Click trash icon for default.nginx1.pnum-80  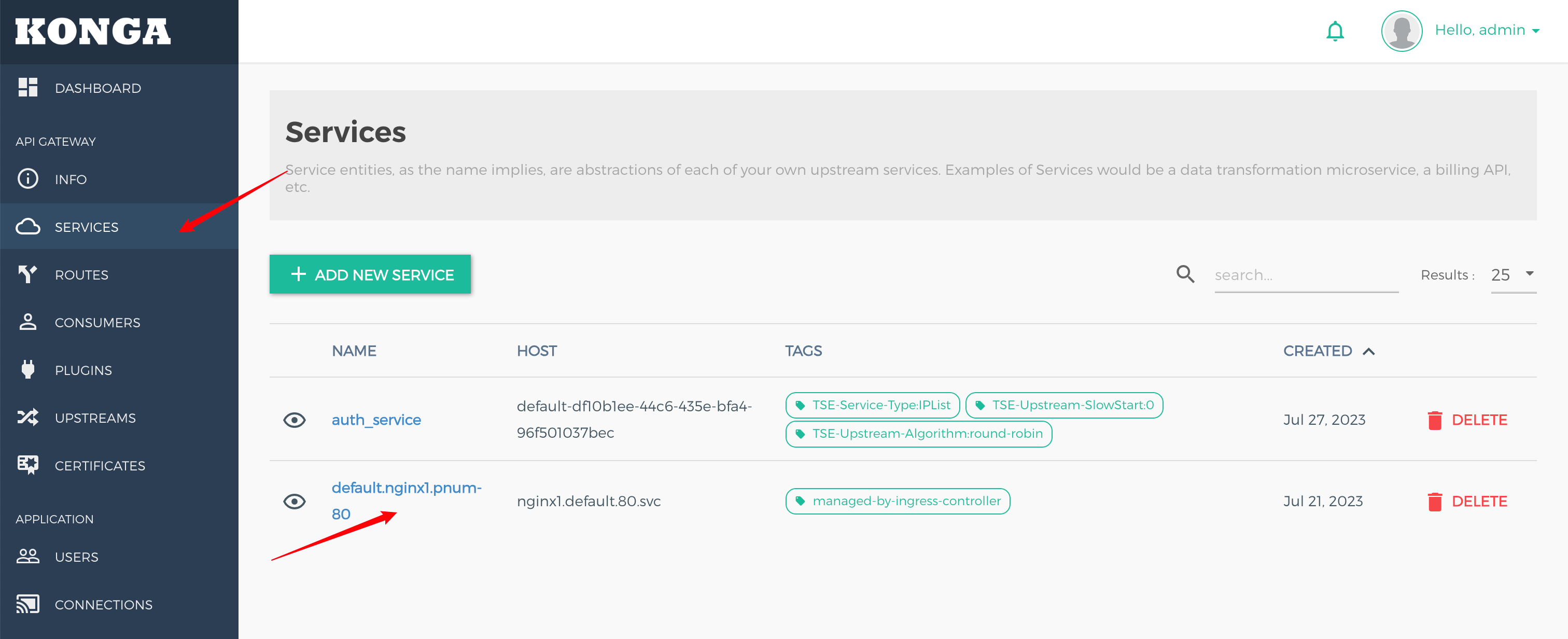pos(1435,502)
